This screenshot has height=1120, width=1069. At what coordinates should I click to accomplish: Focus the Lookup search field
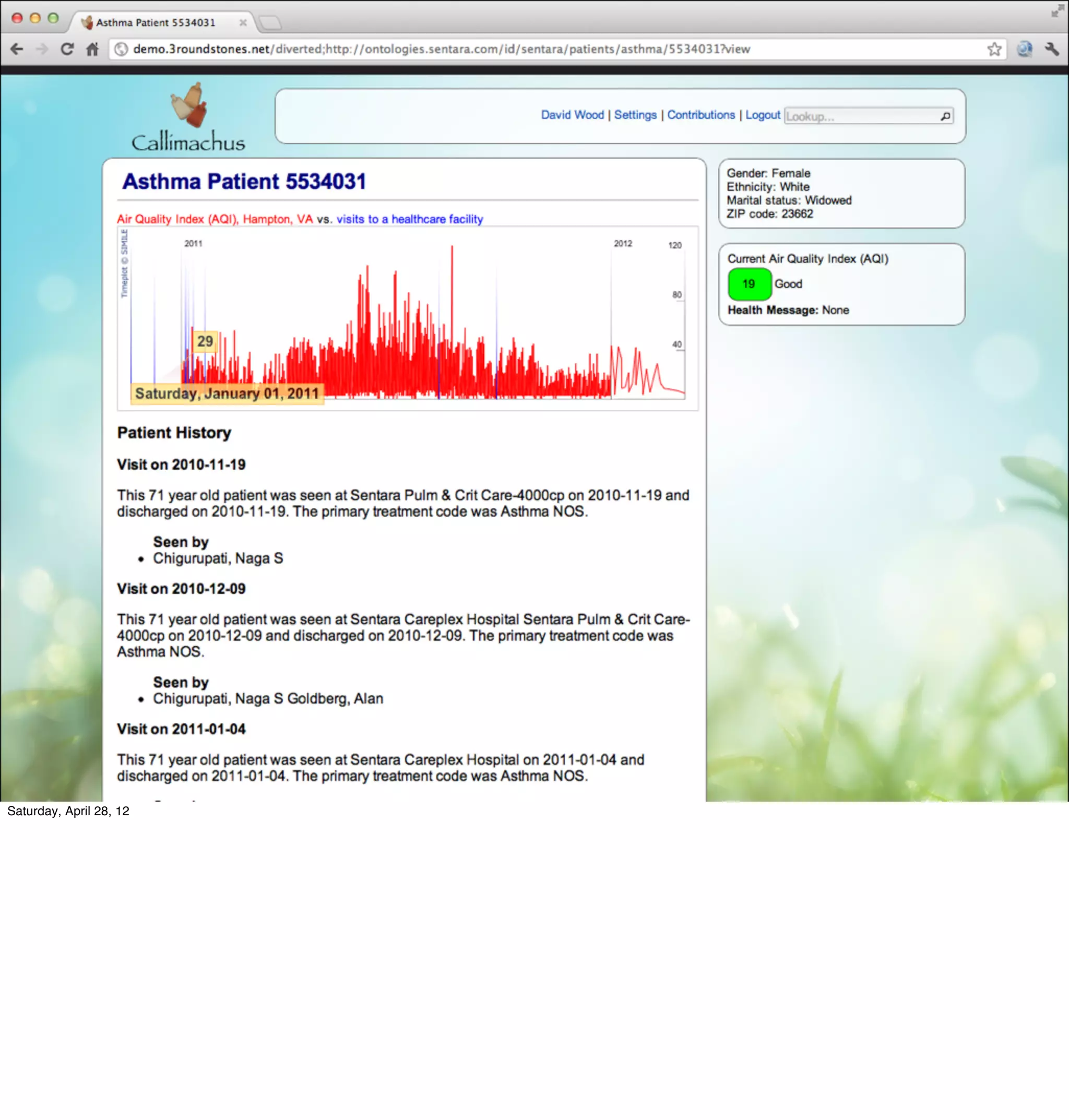point(860,116)
